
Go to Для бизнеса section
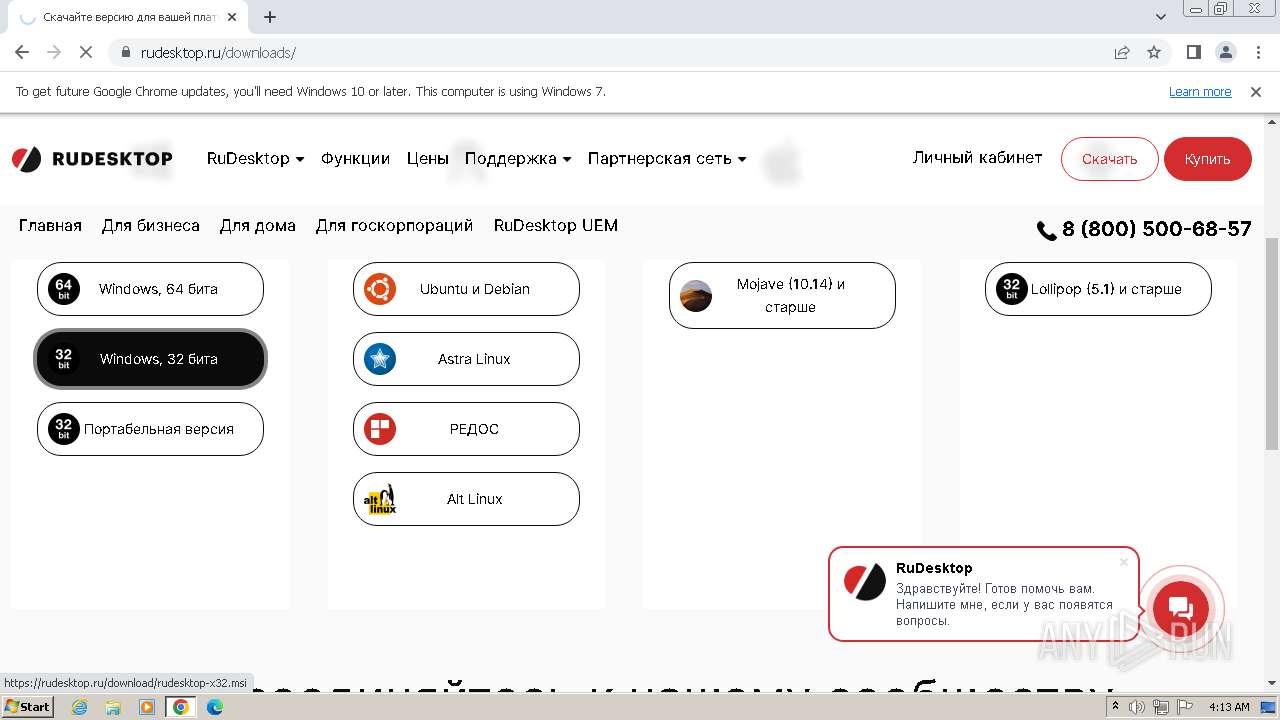(150, 225)
